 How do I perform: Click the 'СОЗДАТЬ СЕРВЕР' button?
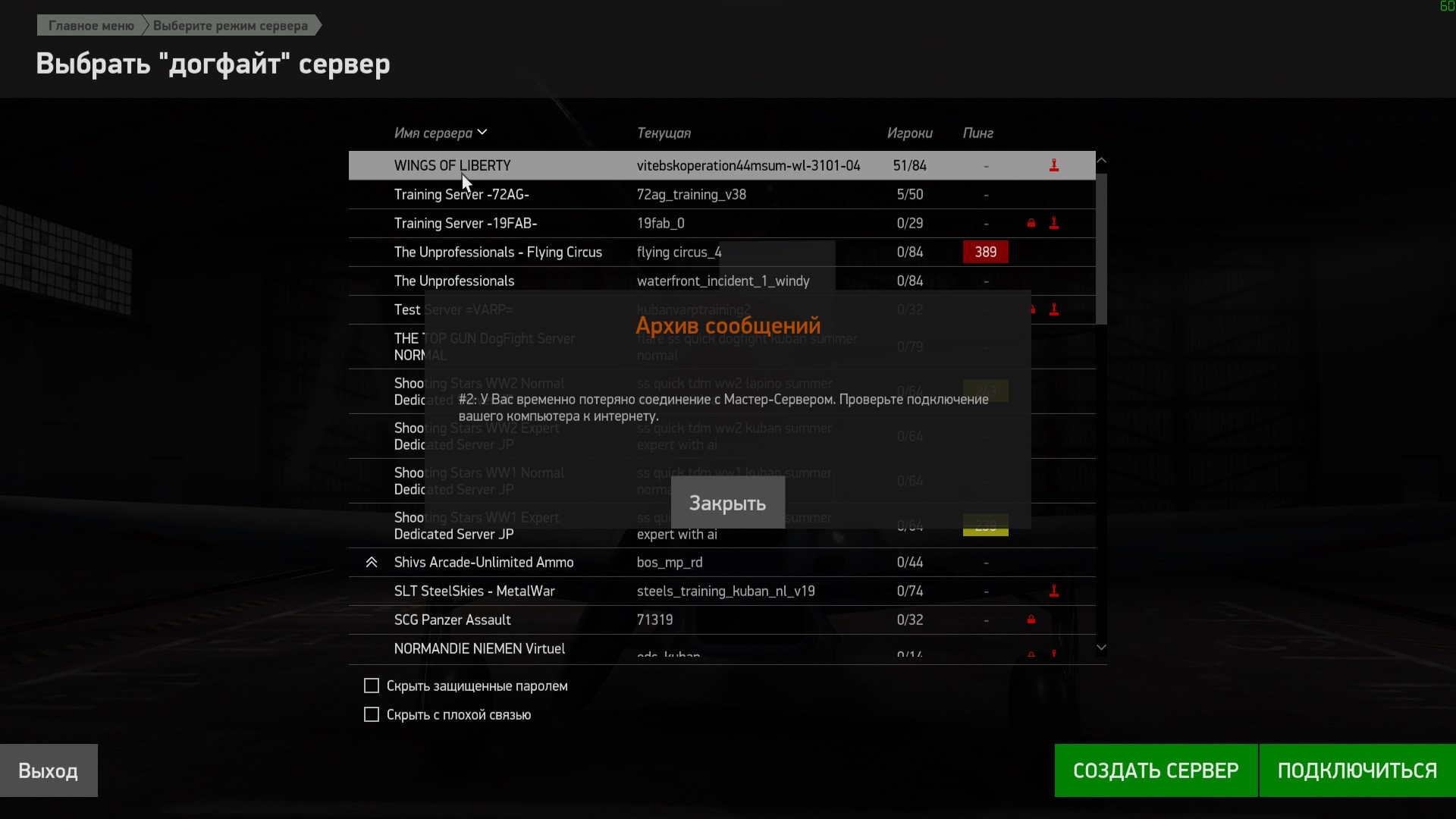[x=1156, y=770]
